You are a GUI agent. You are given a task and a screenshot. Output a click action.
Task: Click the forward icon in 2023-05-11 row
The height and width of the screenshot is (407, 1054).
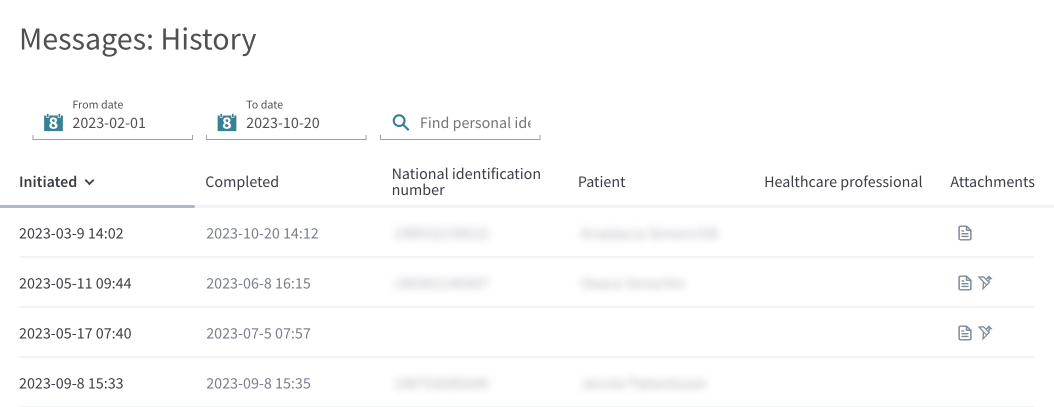point(985,283)
